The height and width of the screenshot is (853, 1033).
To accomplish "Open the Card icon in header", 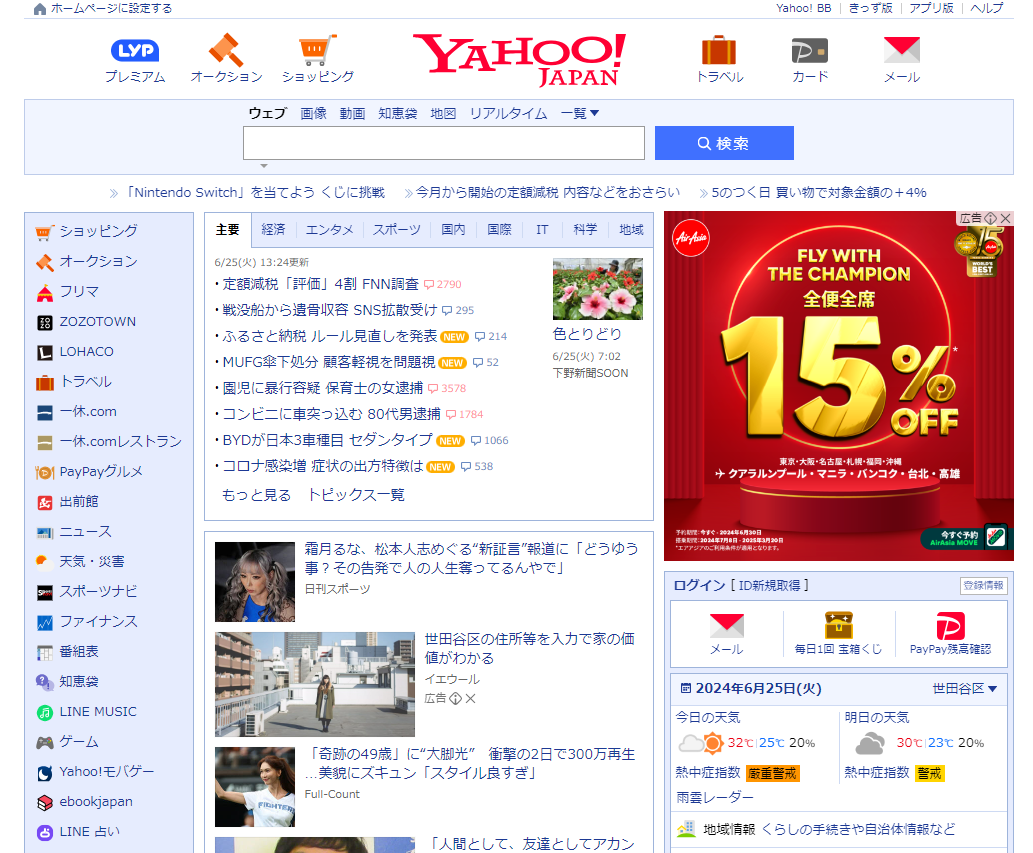I will (x=810, y=51).
